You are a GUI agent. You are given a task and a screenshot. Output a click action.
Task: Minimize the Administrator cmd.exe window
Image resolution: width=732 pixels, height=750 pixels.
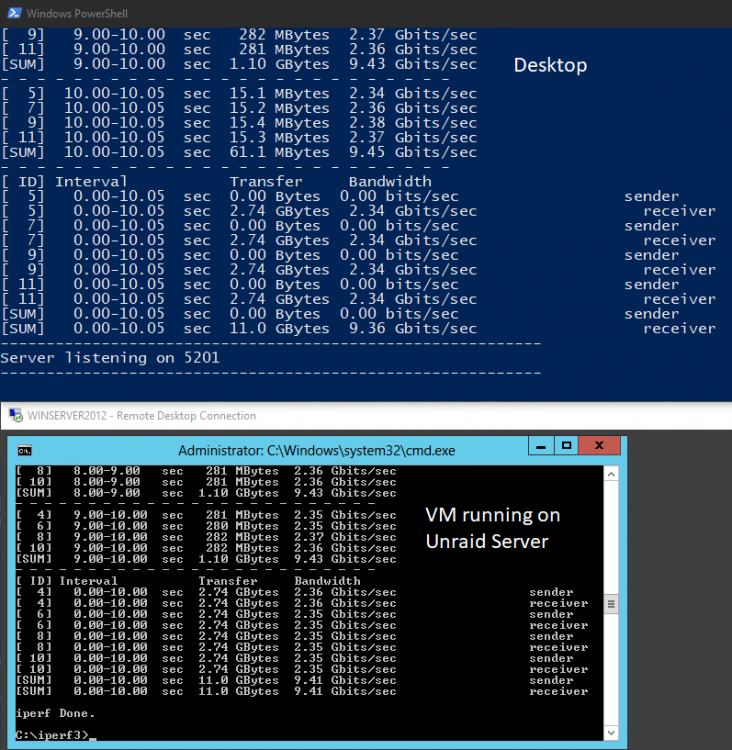click(x=541, y=446)
